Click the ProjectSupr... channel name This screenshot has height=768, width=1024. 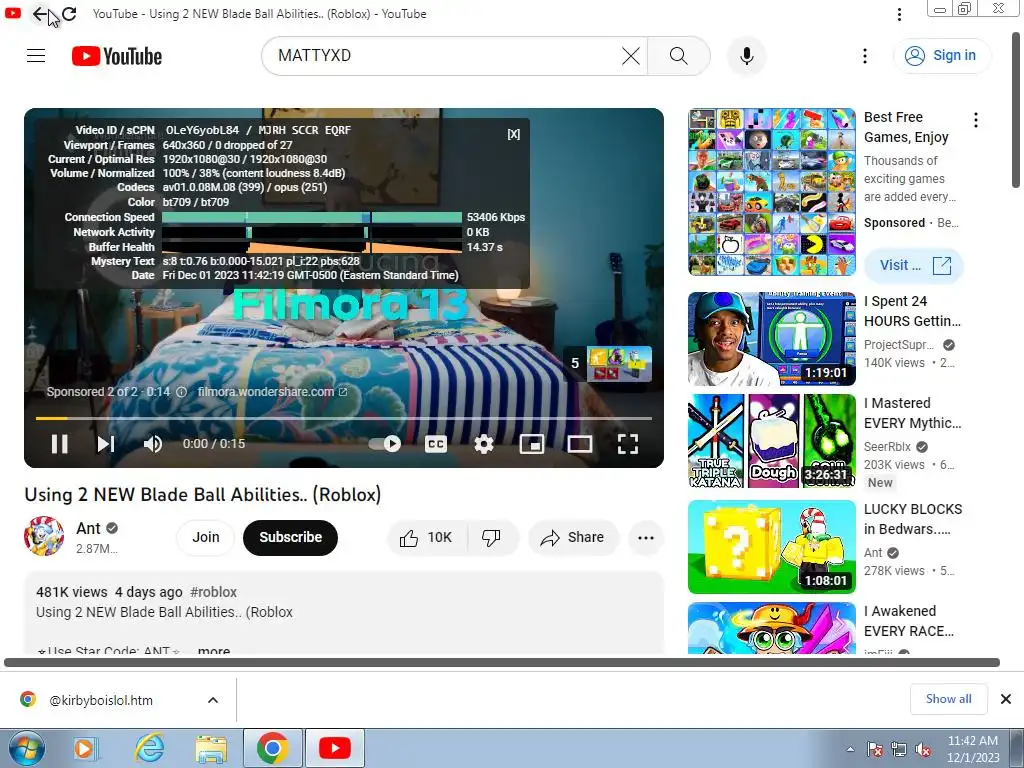(899, 345)
